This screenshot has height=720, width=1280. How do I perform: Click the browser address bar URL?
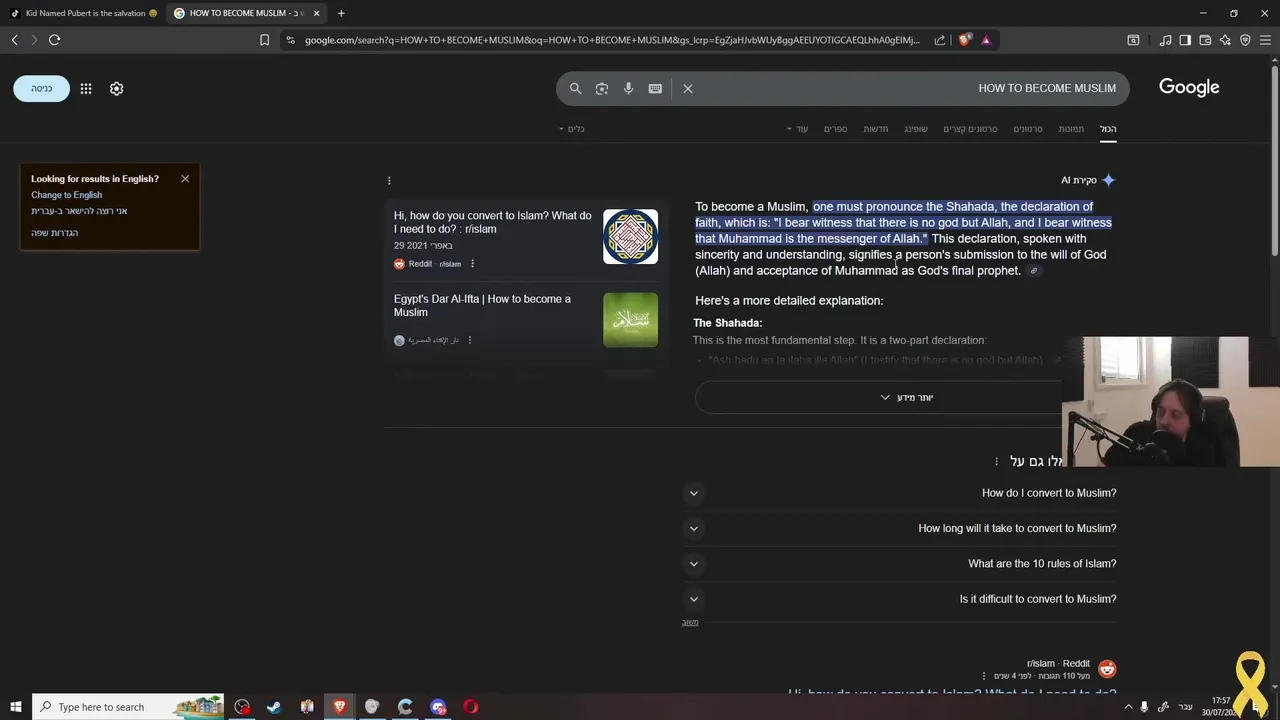tap(612, 40)
